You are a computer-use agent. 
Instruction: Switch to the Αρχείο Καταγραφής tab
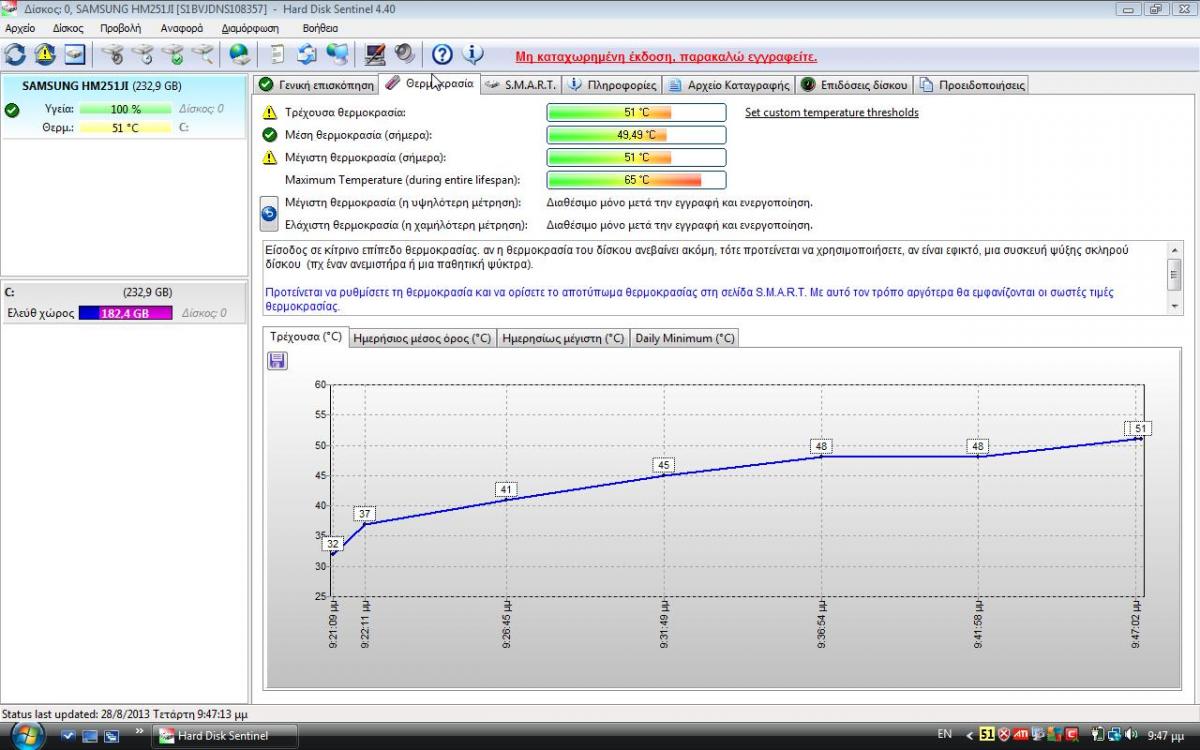729,85
